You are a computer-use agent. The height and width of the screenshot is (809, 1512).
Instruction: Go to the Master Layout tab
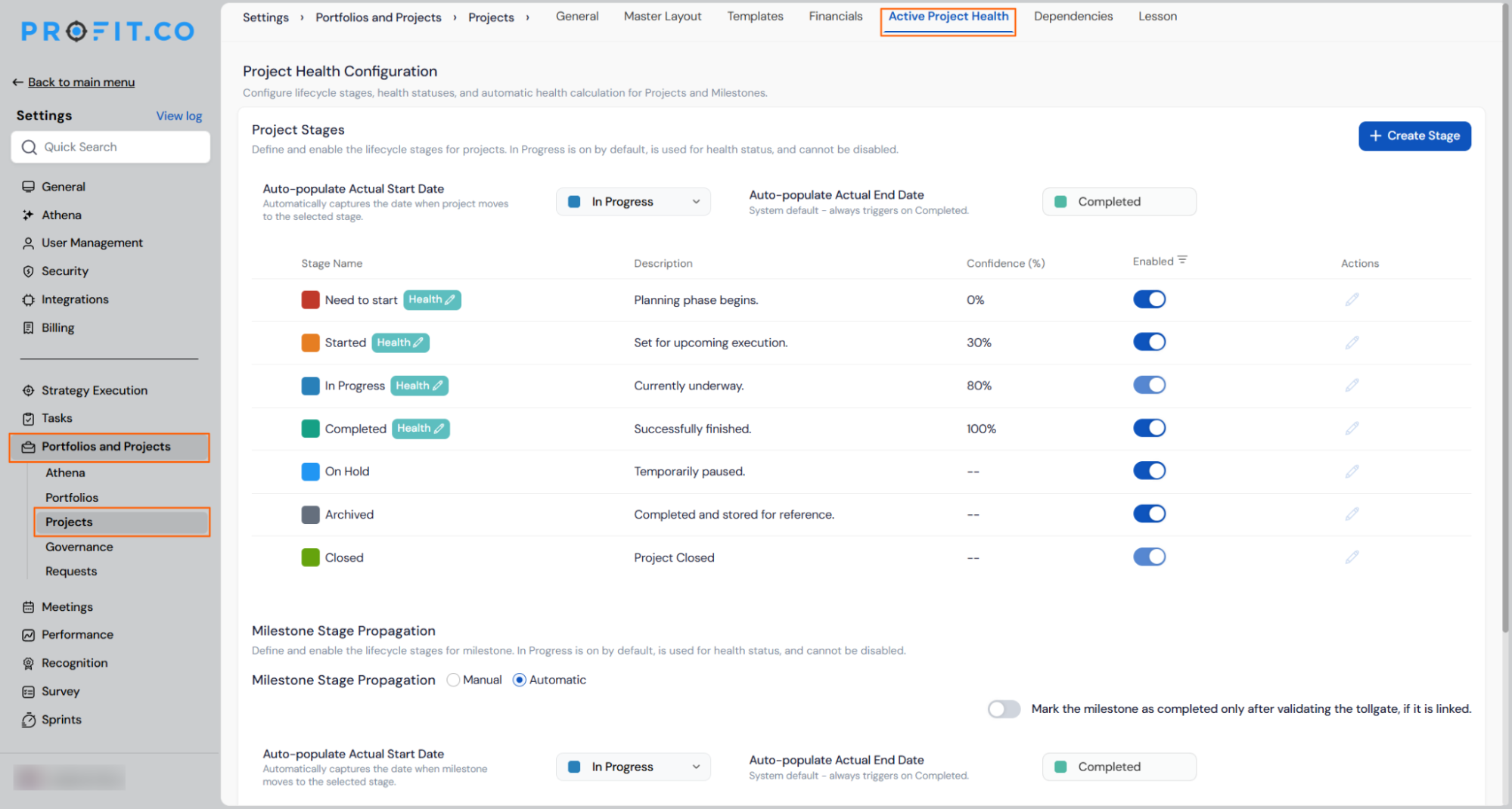click(x=663, y=17)
